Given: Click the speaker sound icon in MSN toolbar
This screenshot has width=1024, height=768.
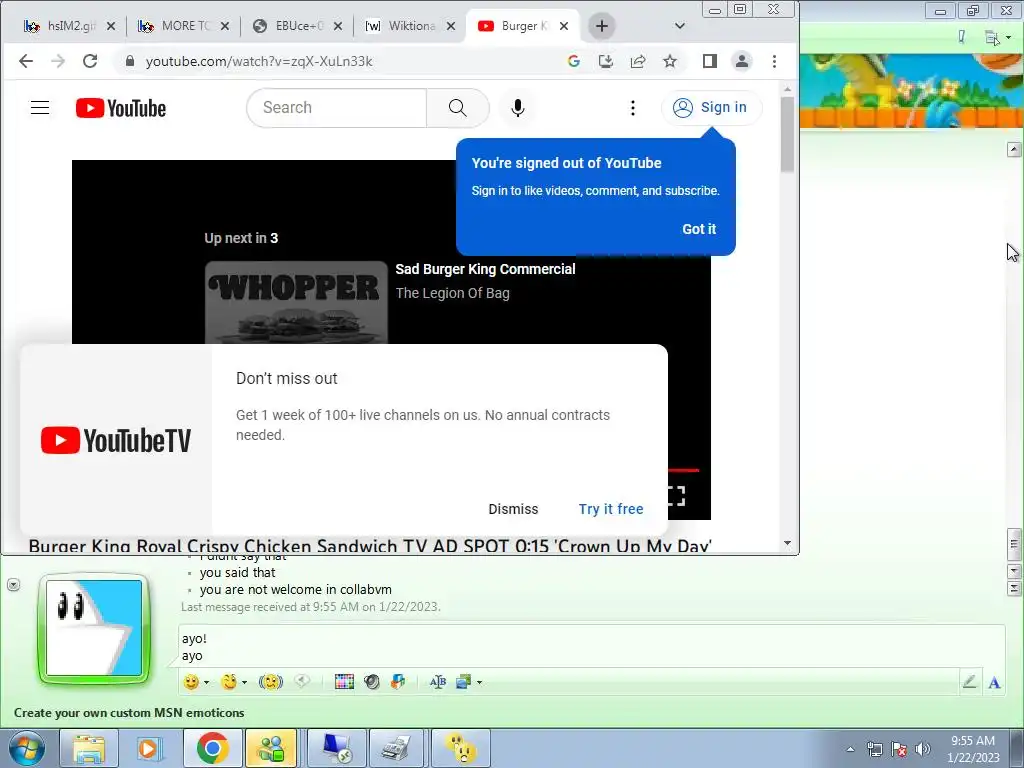Looking at the screenshot, I should pyautogui.click(x=372, y=682).
